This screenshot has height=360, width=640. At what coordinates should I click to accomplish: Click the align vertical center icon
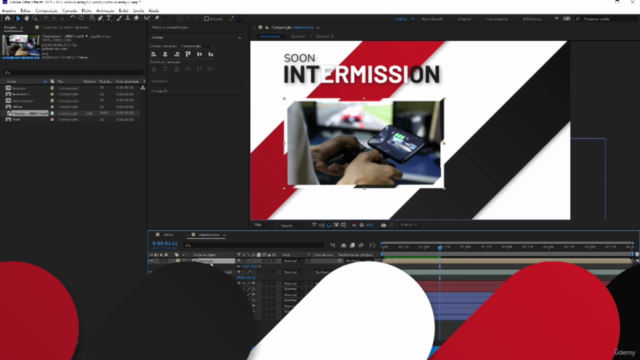(x=199, y=54)
